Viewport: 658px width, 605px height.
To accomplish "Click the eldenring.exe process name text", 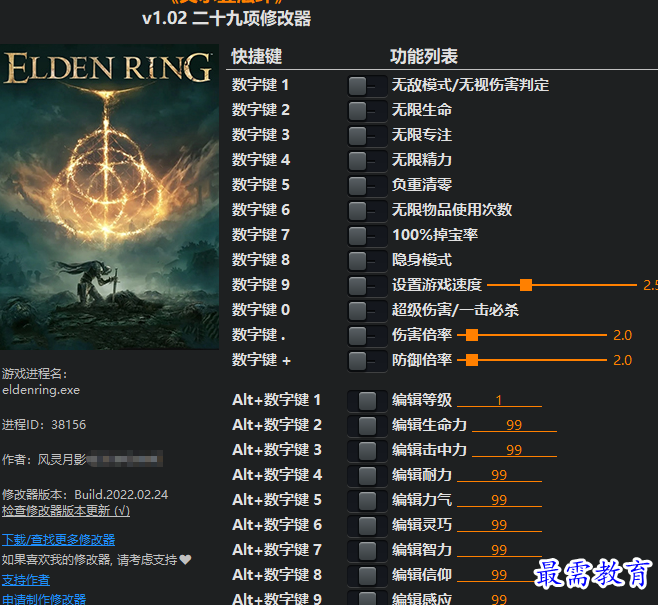I will coord(41,390).
